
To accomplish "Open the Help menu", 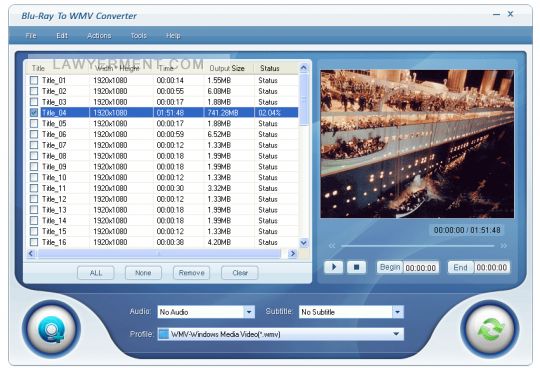I will 173,36.
